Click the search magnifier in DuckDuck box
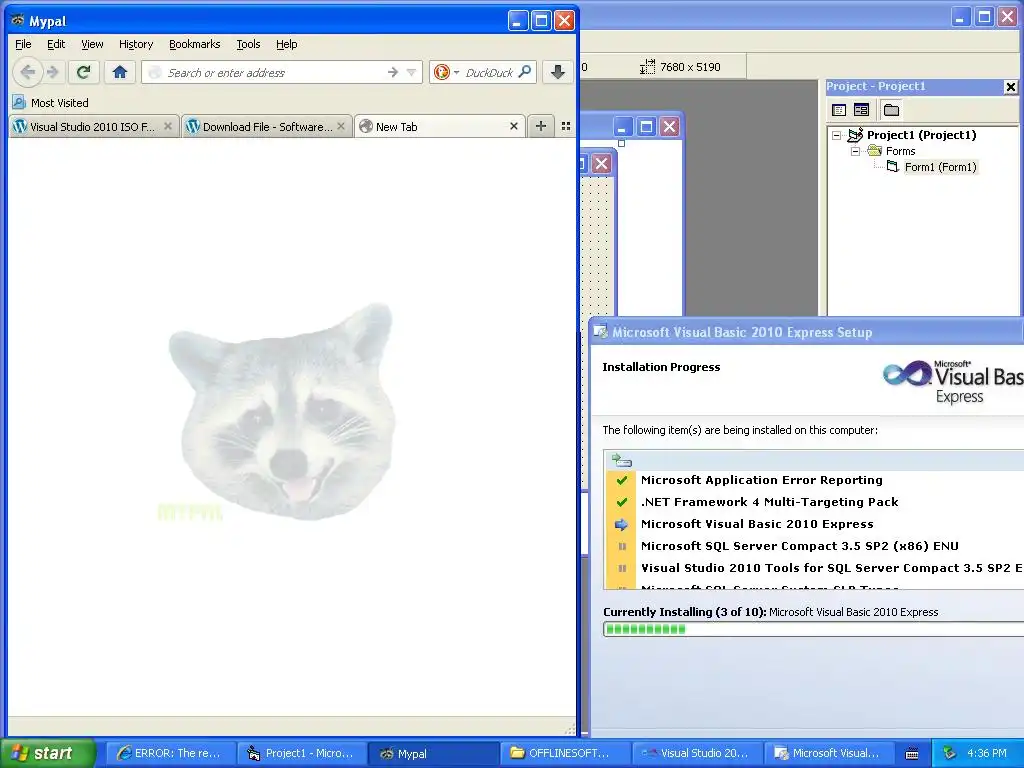Viewport: 1024px width, 768px height. pyautogui.click(x=524, y=72)
